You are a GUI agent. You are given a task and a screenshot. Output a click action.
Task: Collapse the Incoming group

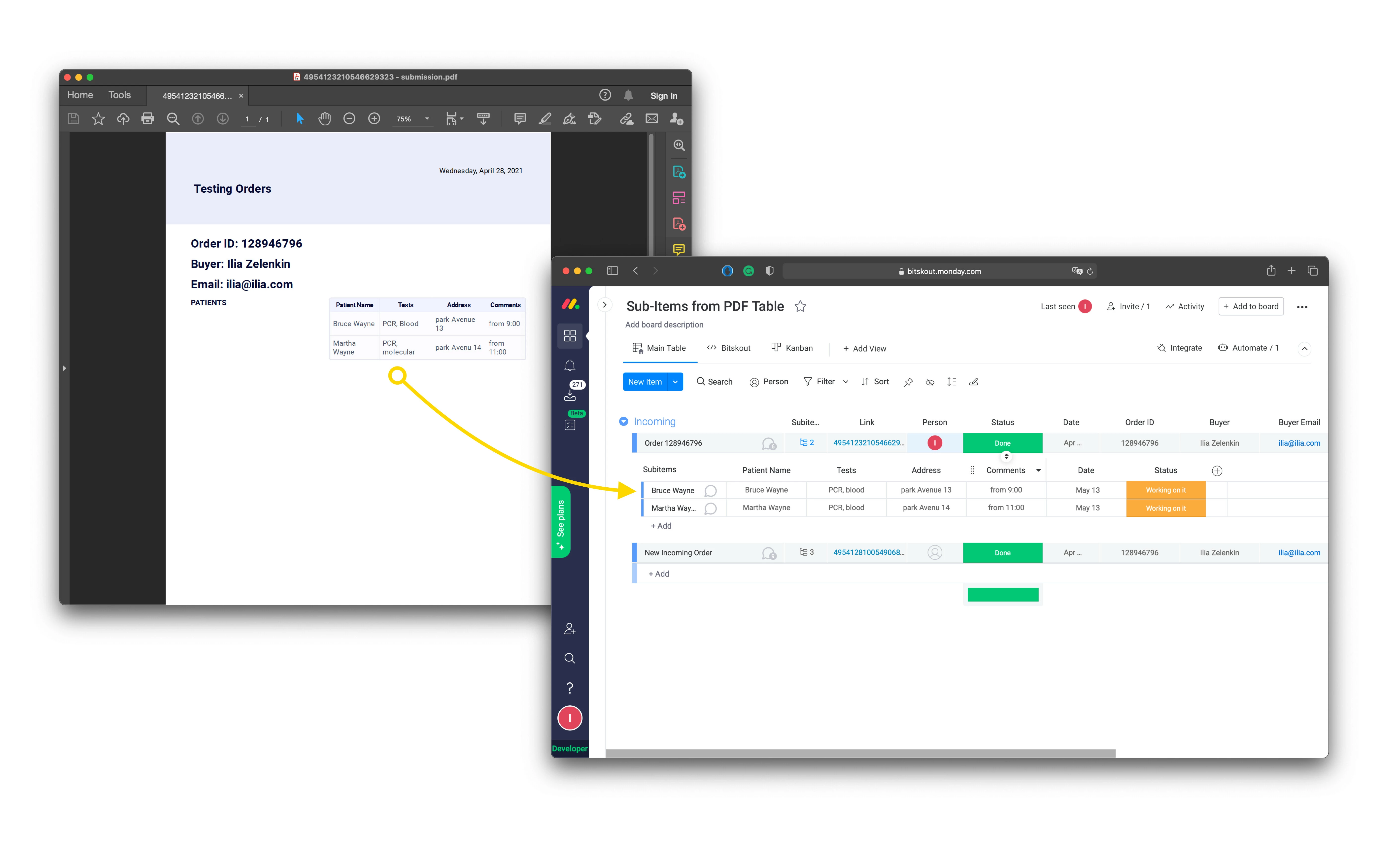pos(623,422)
